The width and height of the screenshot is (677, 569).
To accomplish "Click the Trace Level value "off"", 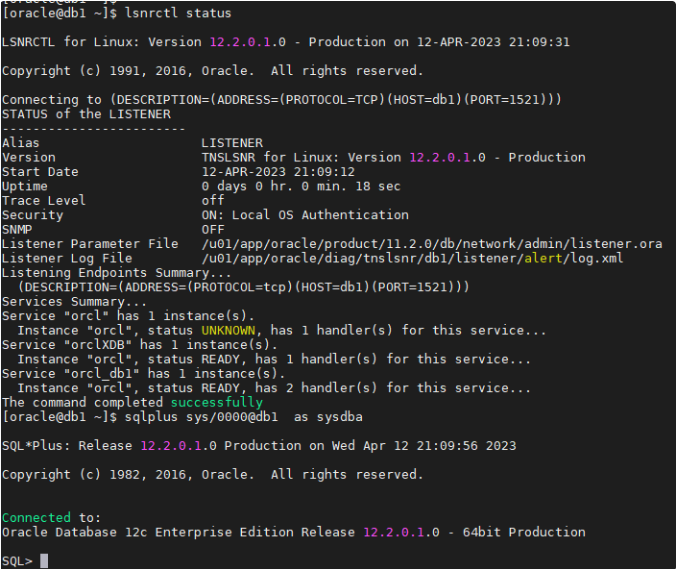I will tap(213, 201).
